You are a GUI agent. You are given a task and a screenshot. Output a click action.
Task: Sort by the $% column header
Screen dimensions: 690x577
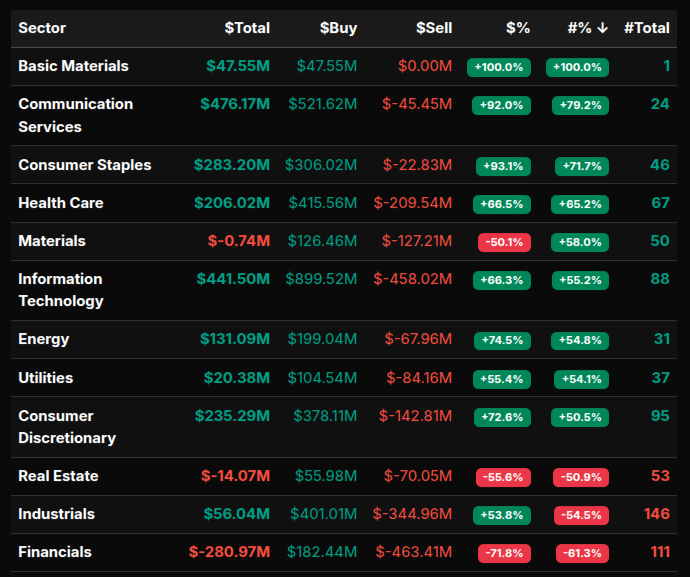point(517,28)
